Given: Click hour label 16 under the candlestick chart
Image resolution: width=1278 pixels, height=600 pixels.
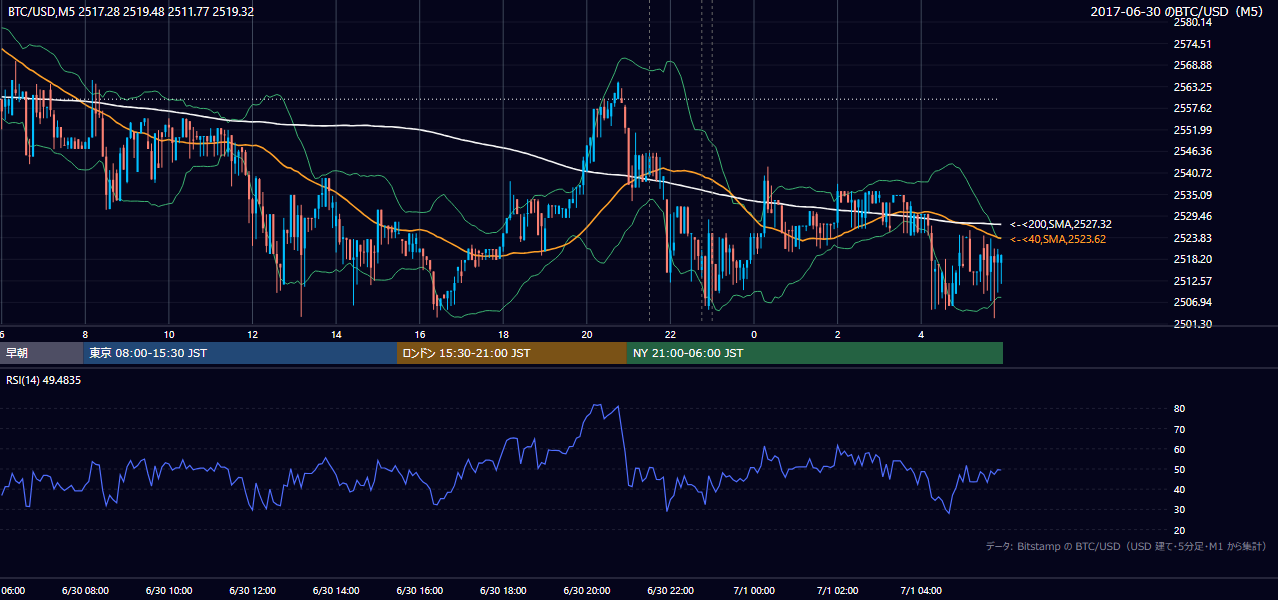Looking at the screenshot, I should [420, 334].
